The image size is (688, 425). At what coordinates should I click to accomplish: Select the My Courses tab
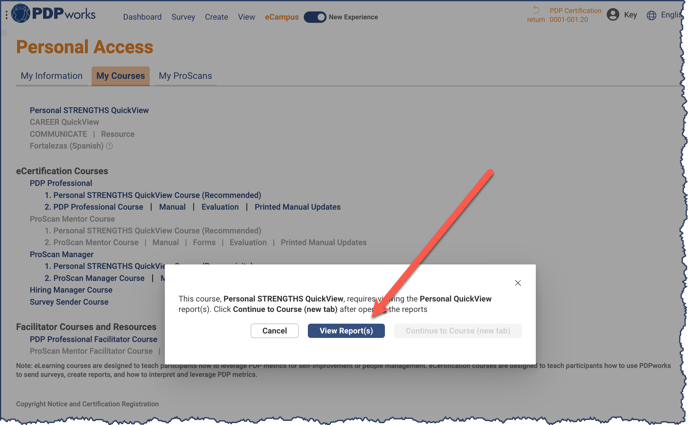[x=121, y=76]
